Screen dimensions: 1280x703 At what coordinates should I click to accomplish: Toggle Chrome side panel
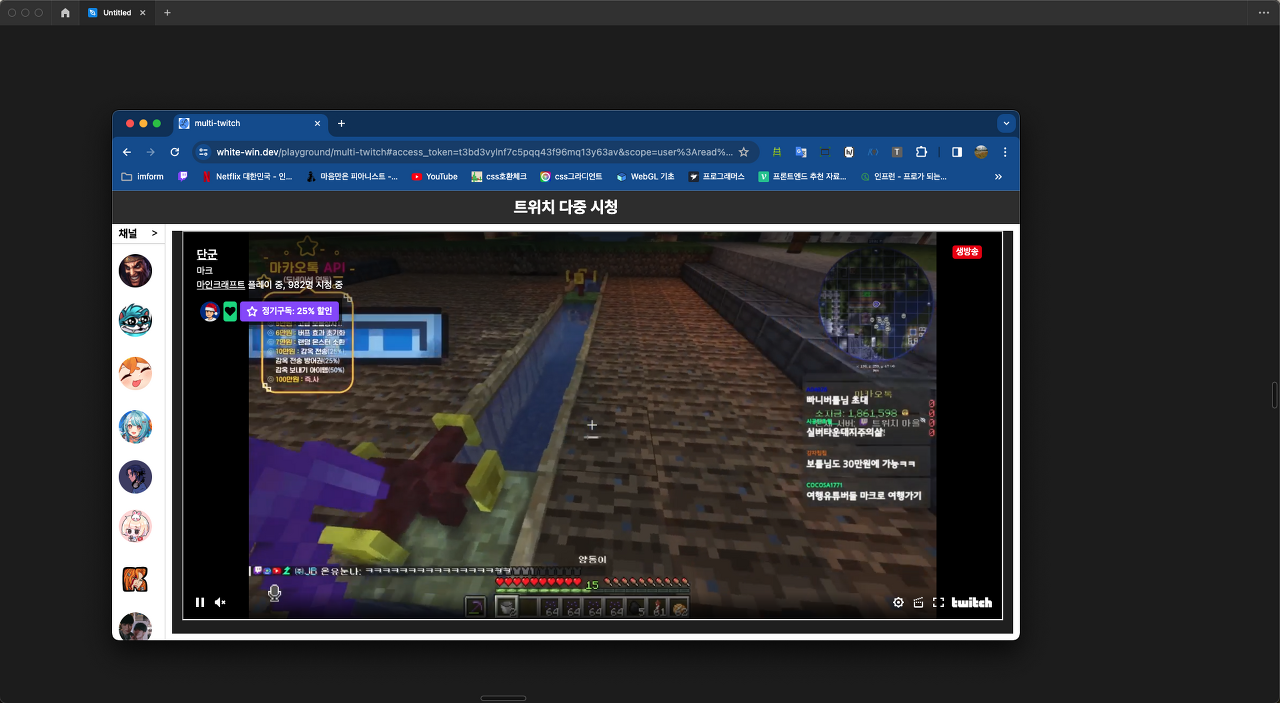pyautogui.click(x=957, y=152)
